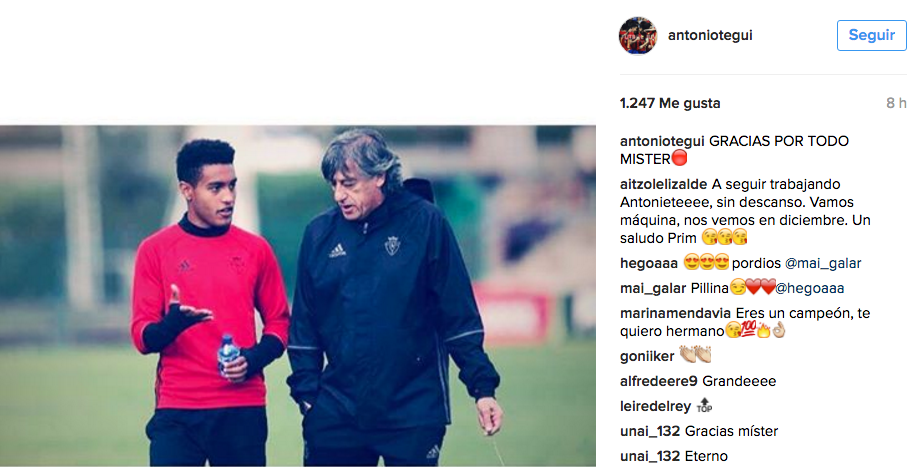Open antoniotegui's profile picture avatar
This screenshot has height=467, width=924.
pyautogui.click(x=638, y=35)
